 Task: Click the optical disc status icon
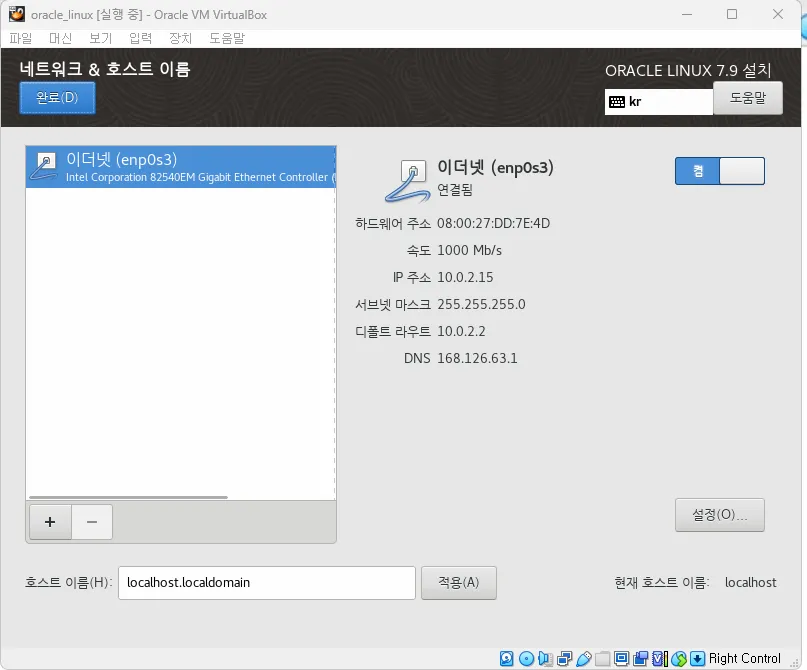tap(526, 658)
